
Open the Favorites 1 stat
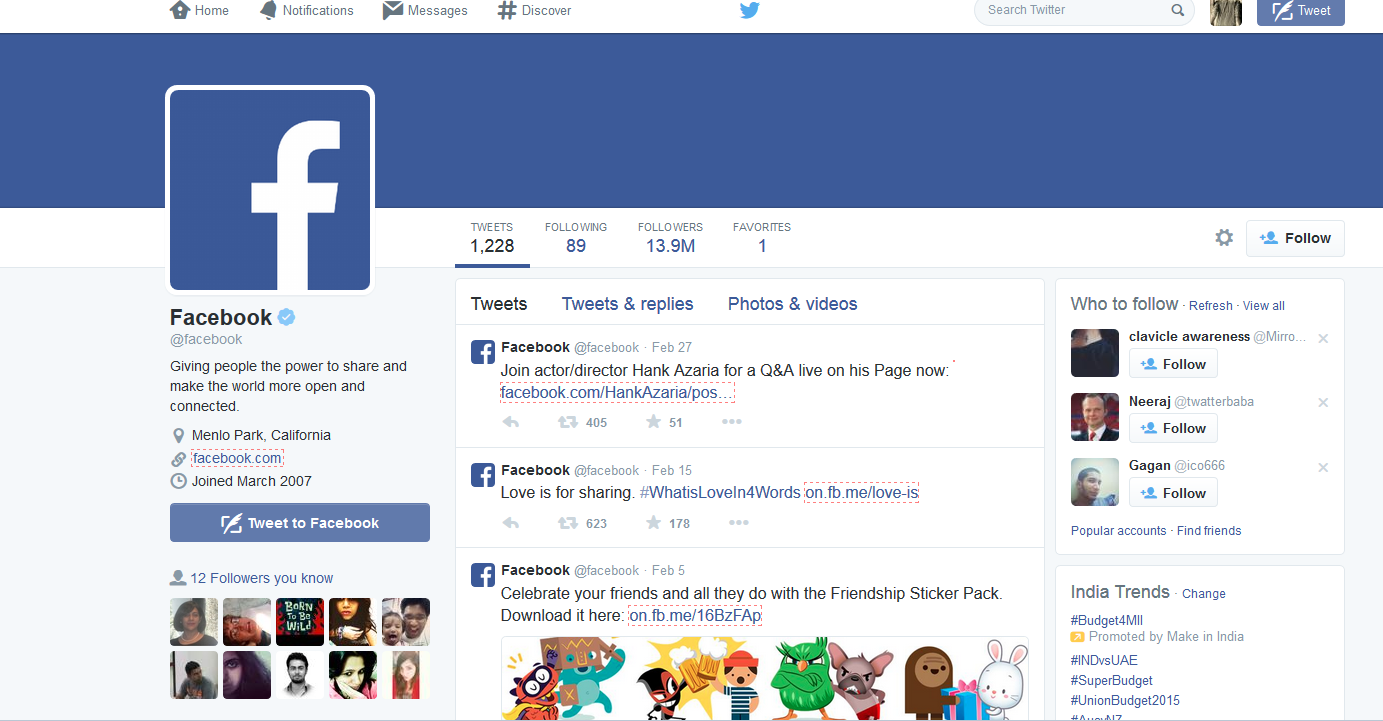coord(762,237)
